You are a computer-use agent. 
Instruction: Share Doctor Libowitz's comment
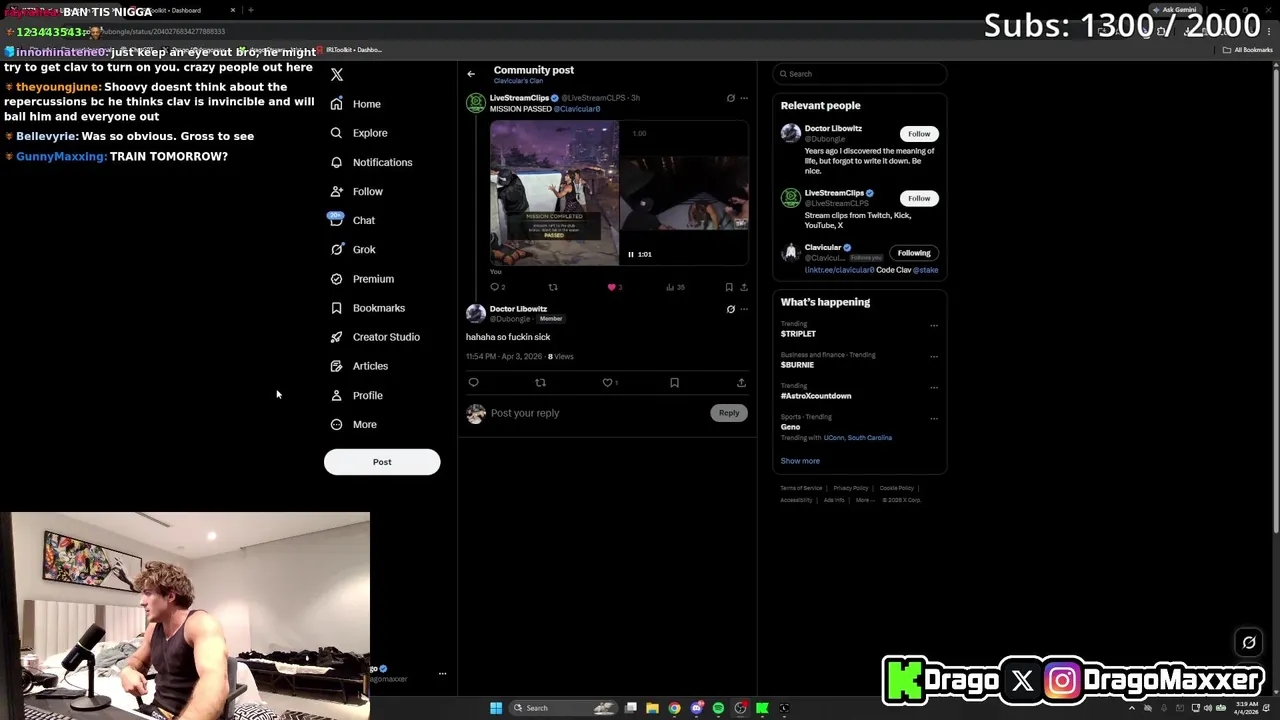click(741, 382)
